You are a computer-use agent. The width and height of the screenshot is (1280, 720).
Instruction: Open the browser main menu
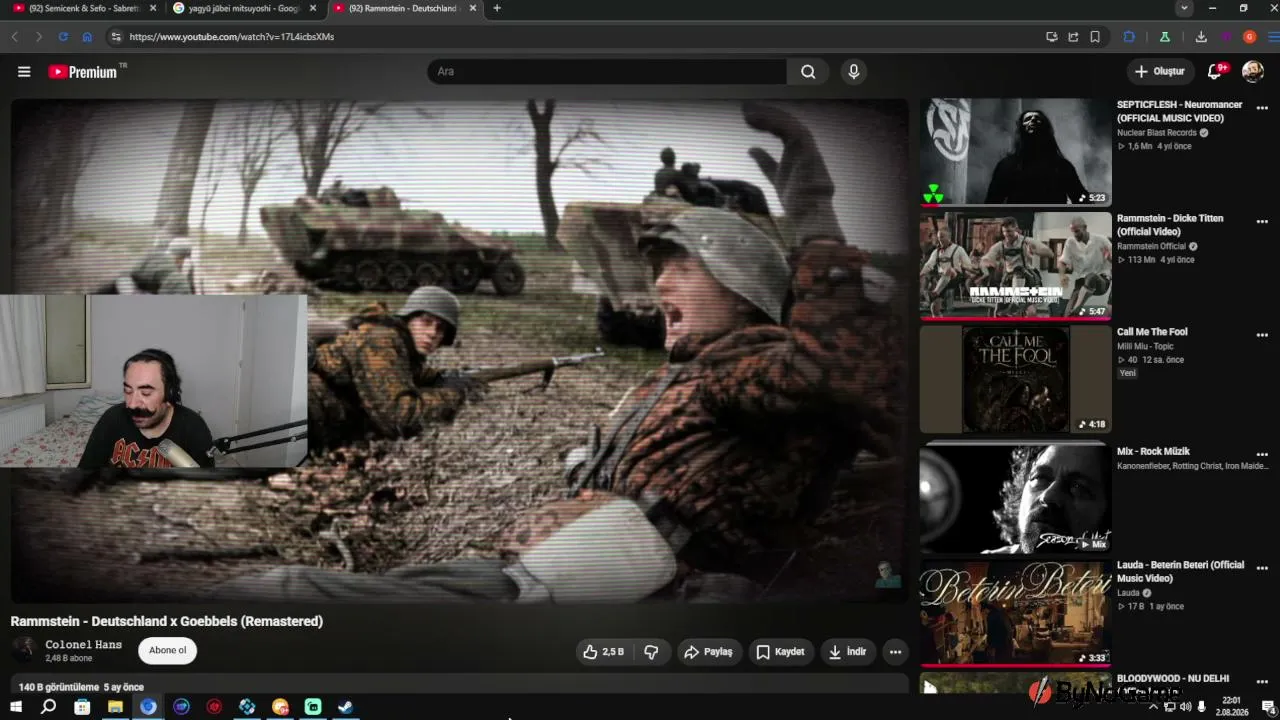[x=1273, y=37]
